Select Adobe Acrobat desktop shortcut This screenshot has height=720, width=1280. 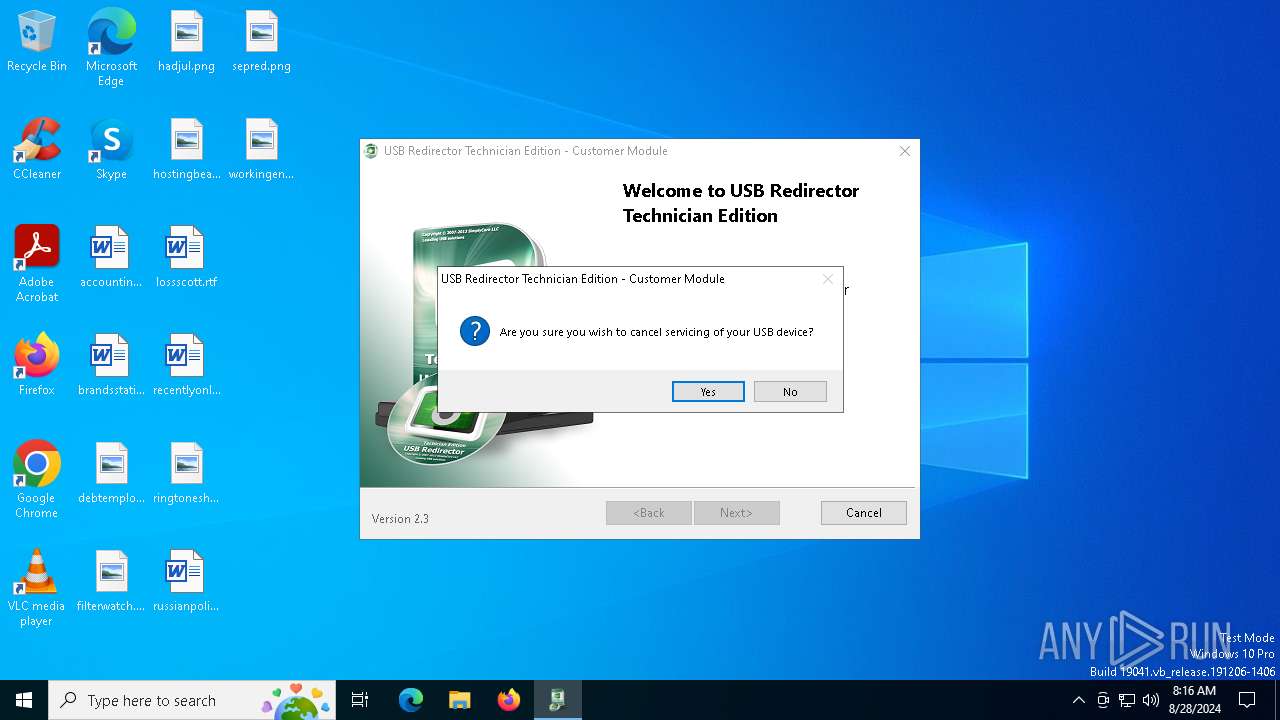click(x=37, y=264)
